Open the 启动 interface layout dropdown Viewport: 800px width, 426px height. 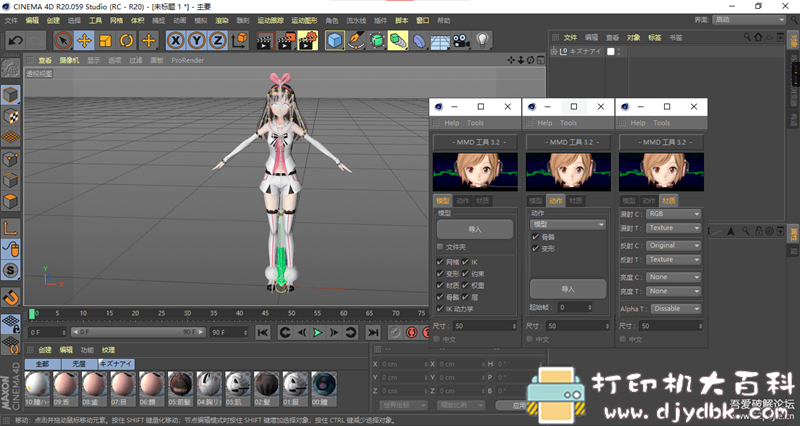point(748,20)
